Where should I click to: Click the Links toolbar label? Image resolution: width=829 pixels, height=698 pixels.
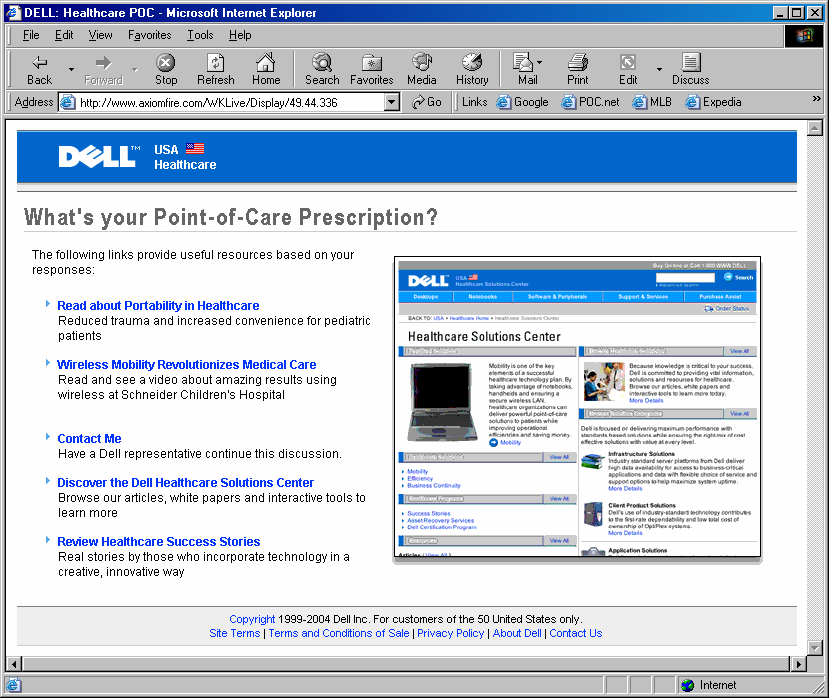[x=474, y=102]
